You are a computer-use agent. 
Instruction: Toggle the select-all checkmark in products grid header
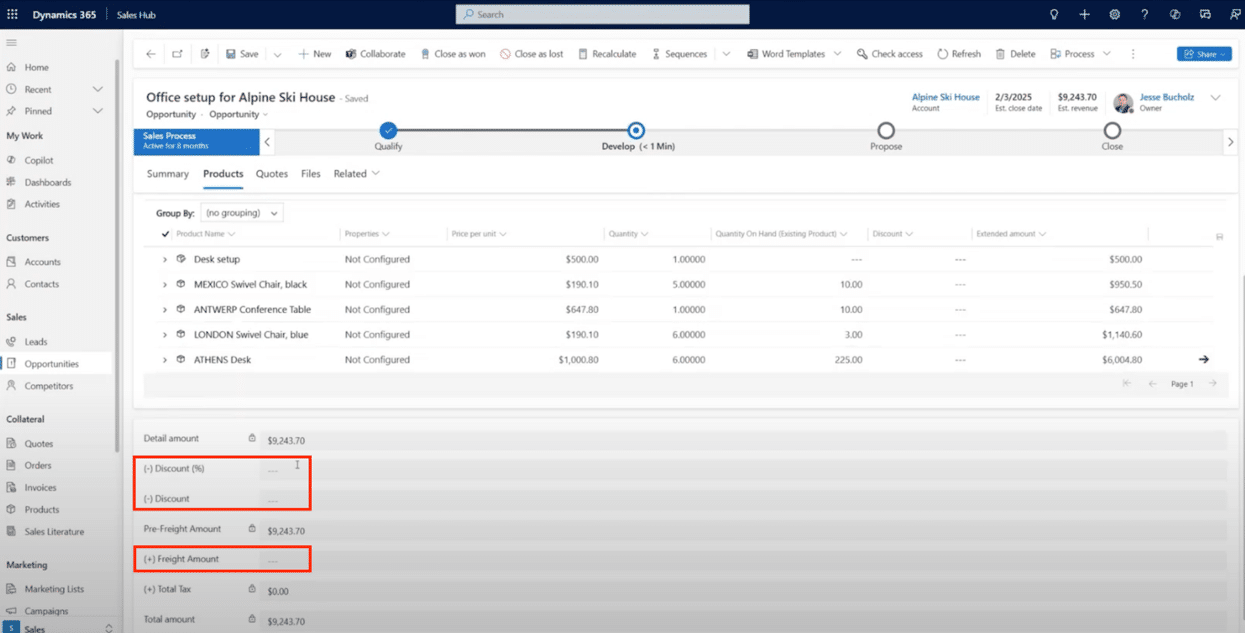pos(165,234)
